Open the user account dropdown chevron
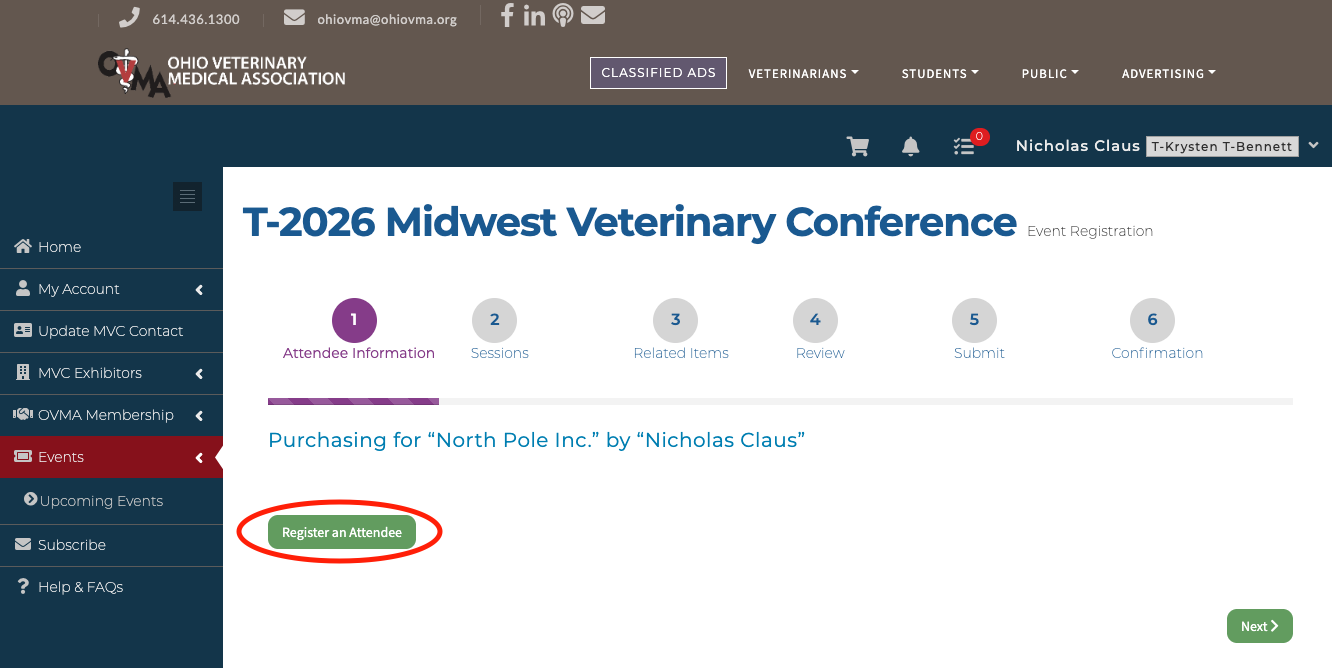1332x668 pixels. click(1313, 146)
